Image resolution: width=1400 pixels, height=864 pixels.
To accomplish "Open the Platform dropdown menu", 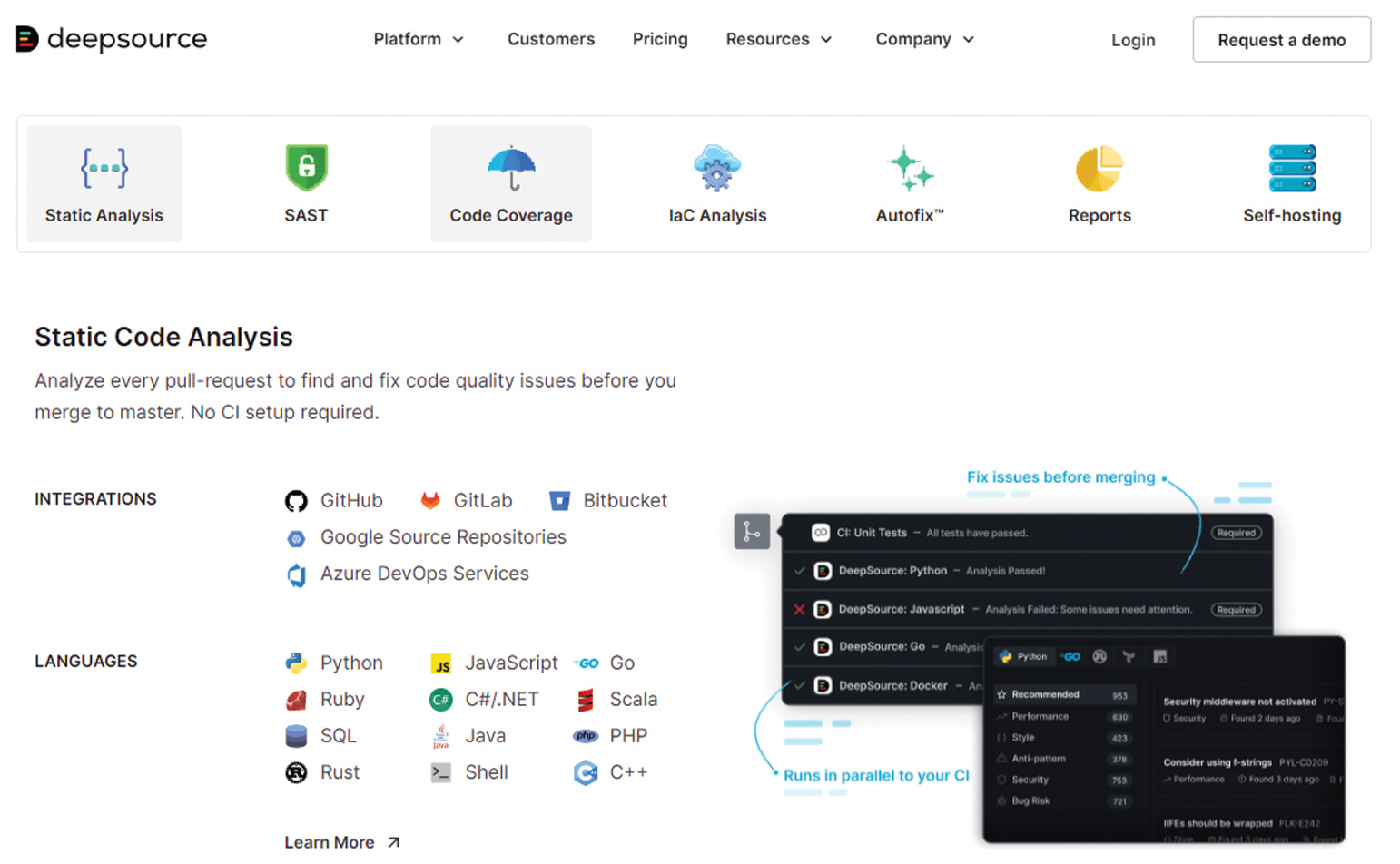I will pos(418,39).
